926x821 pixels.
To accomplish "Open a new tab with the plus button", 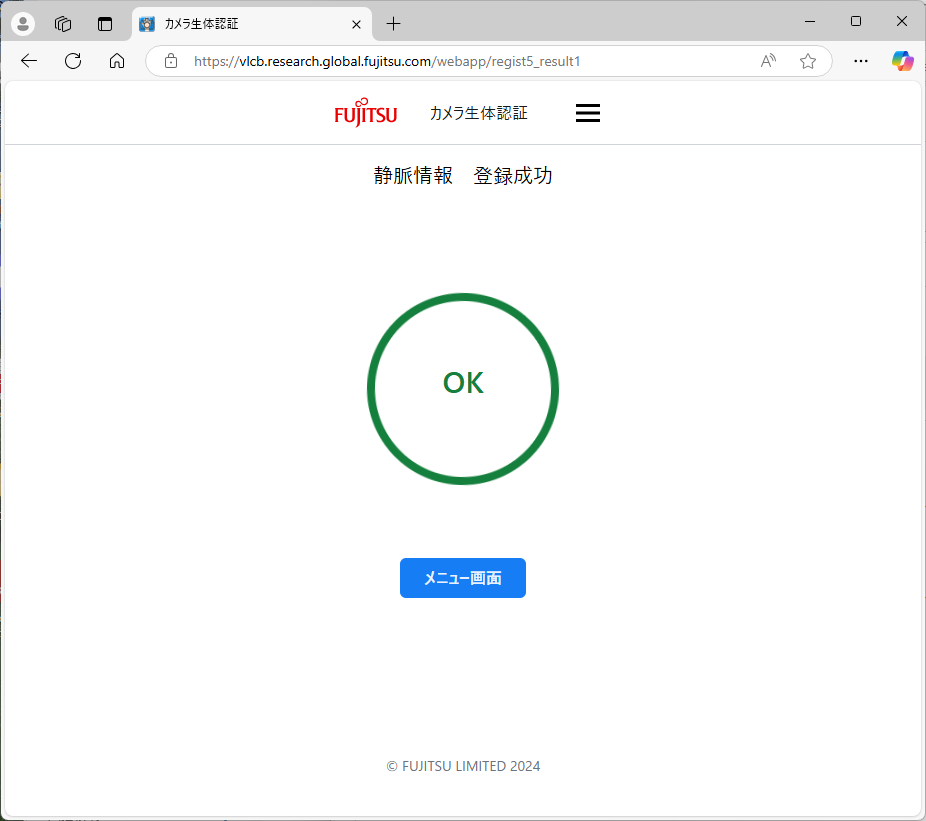I will point(393,24).
